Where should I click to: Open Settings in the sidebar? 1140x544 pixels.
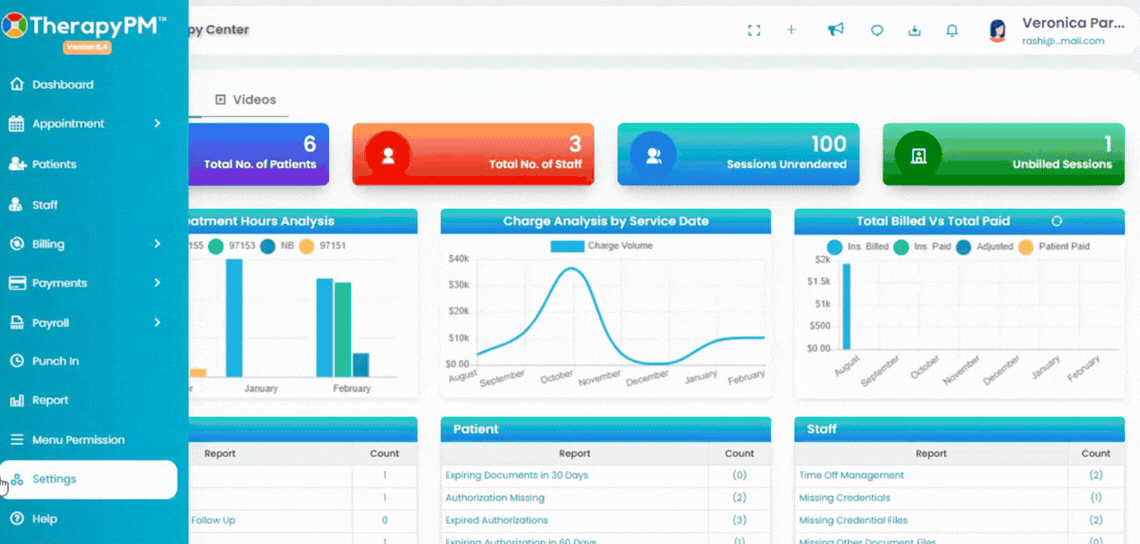coord(89,479)
